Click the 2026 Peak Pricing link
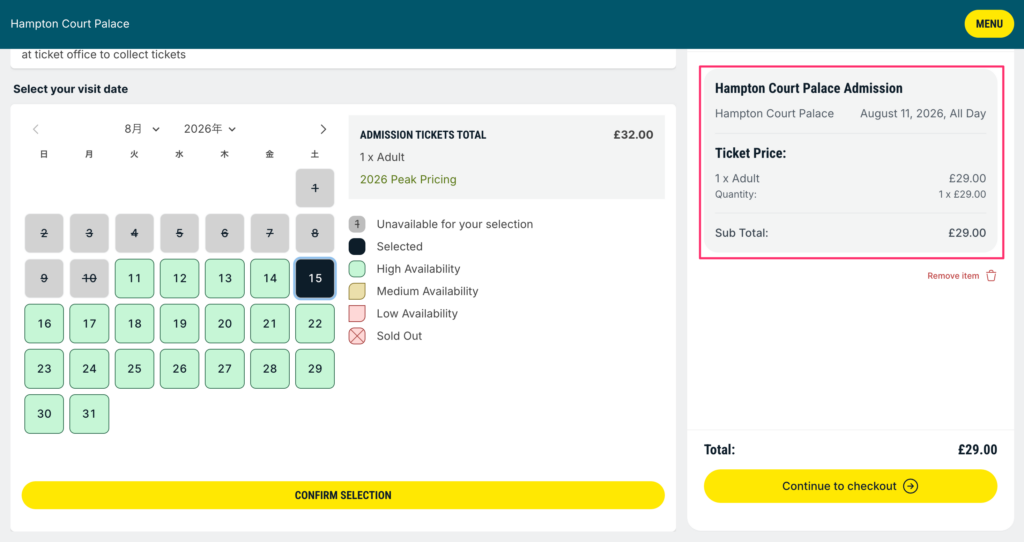 [408, 179]
